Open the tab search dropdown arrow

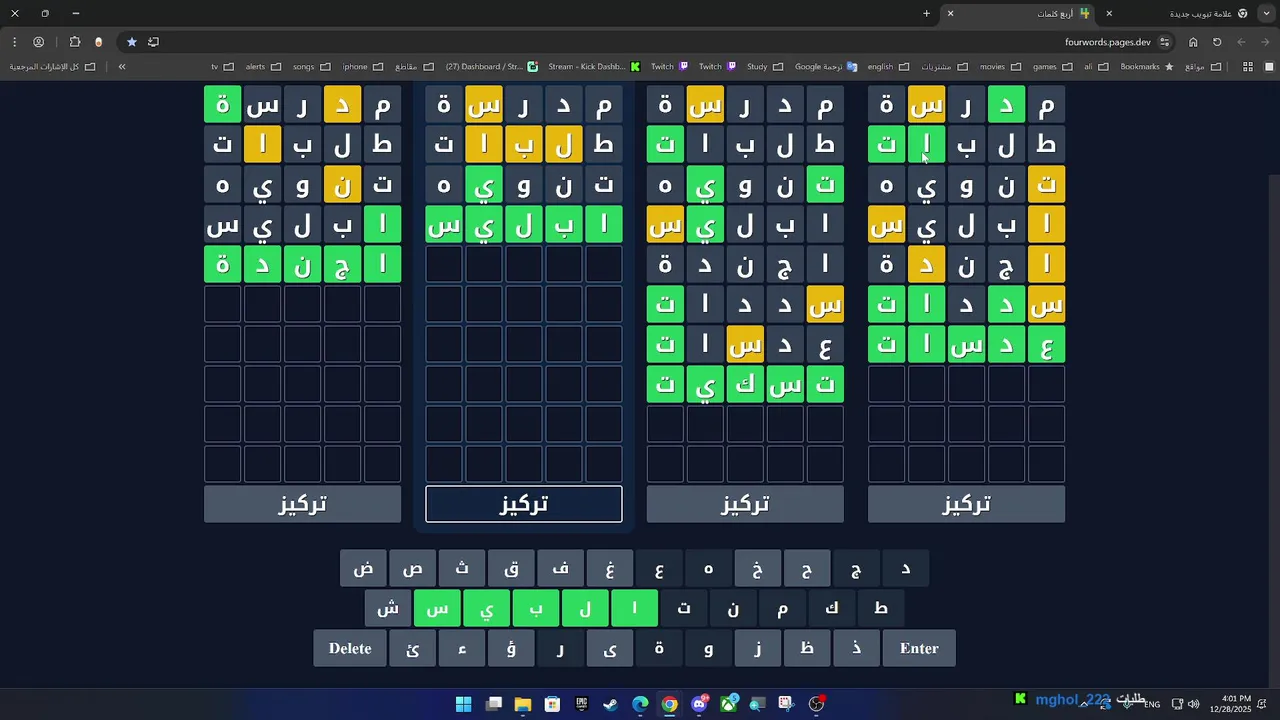1266,14
